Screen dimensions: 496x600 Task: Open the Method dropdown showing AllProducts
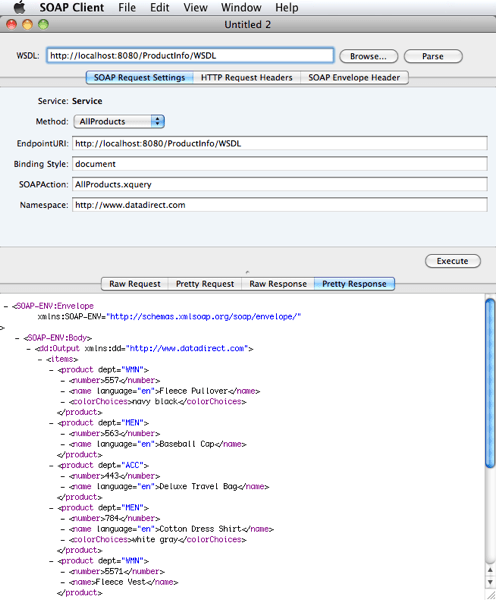pyautogui.click(x=119, y=122)
